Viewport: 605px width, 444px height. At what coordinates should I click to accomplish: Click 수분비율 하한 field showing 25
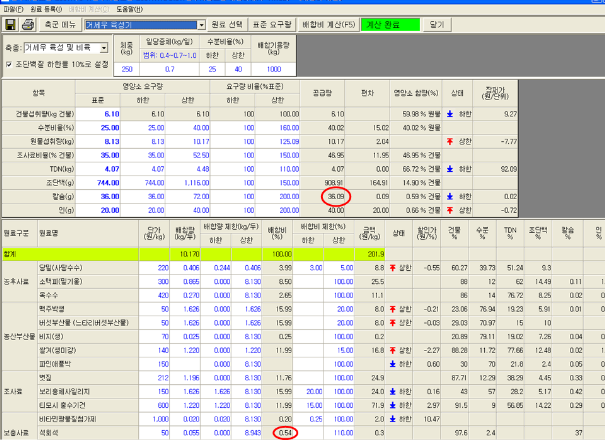coord(212,69)
